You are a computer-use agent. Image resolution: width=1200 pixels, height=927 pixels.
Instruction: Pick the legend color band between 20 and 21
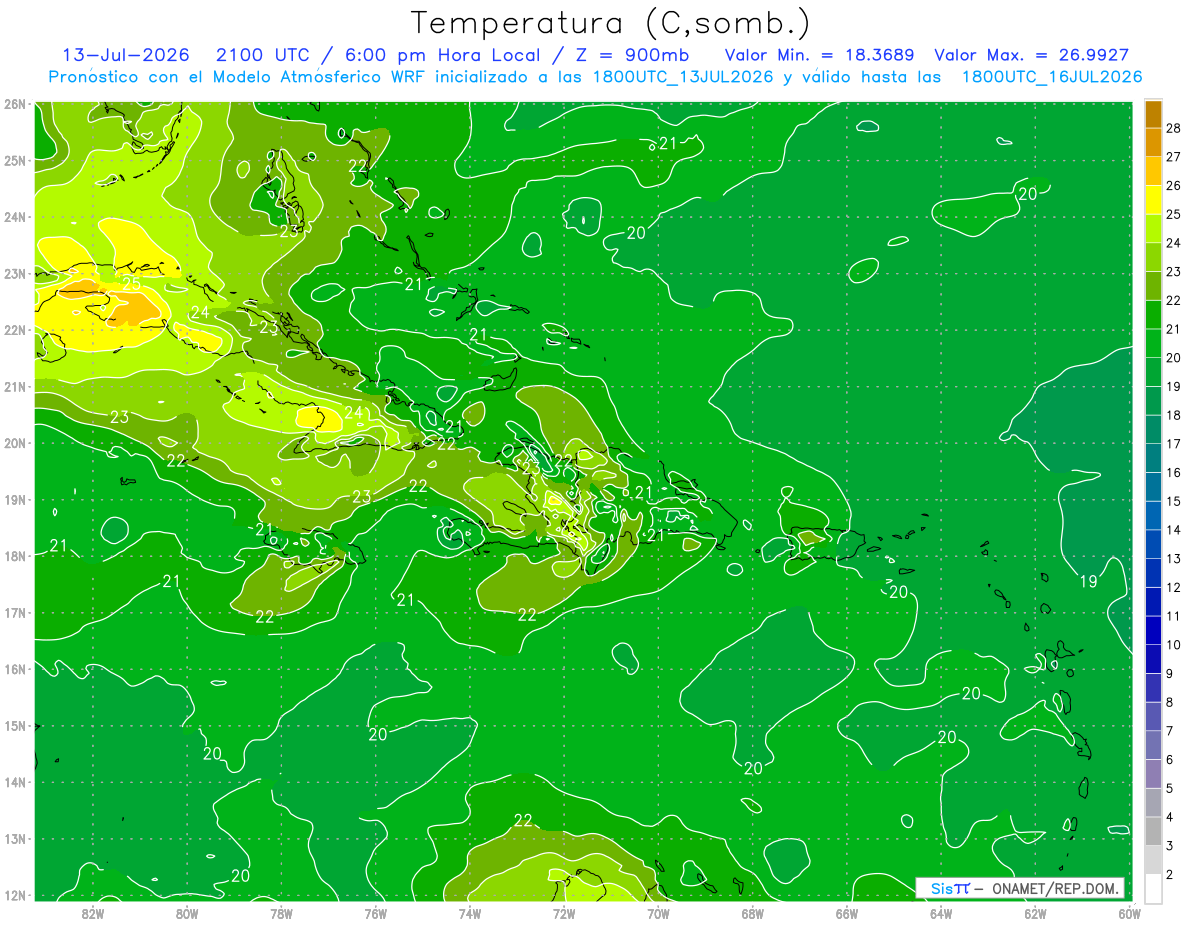coord(1153,343)
